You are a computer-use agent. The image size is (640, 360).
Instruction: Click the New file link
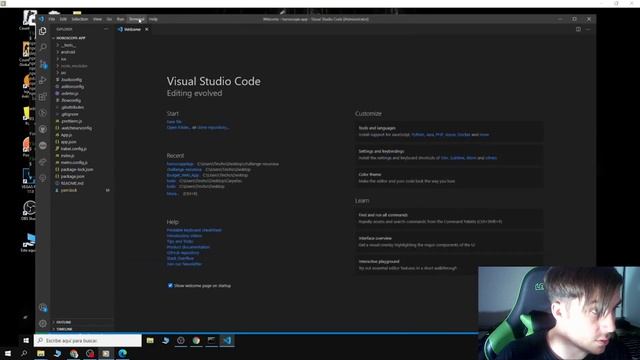coord(174,122)
